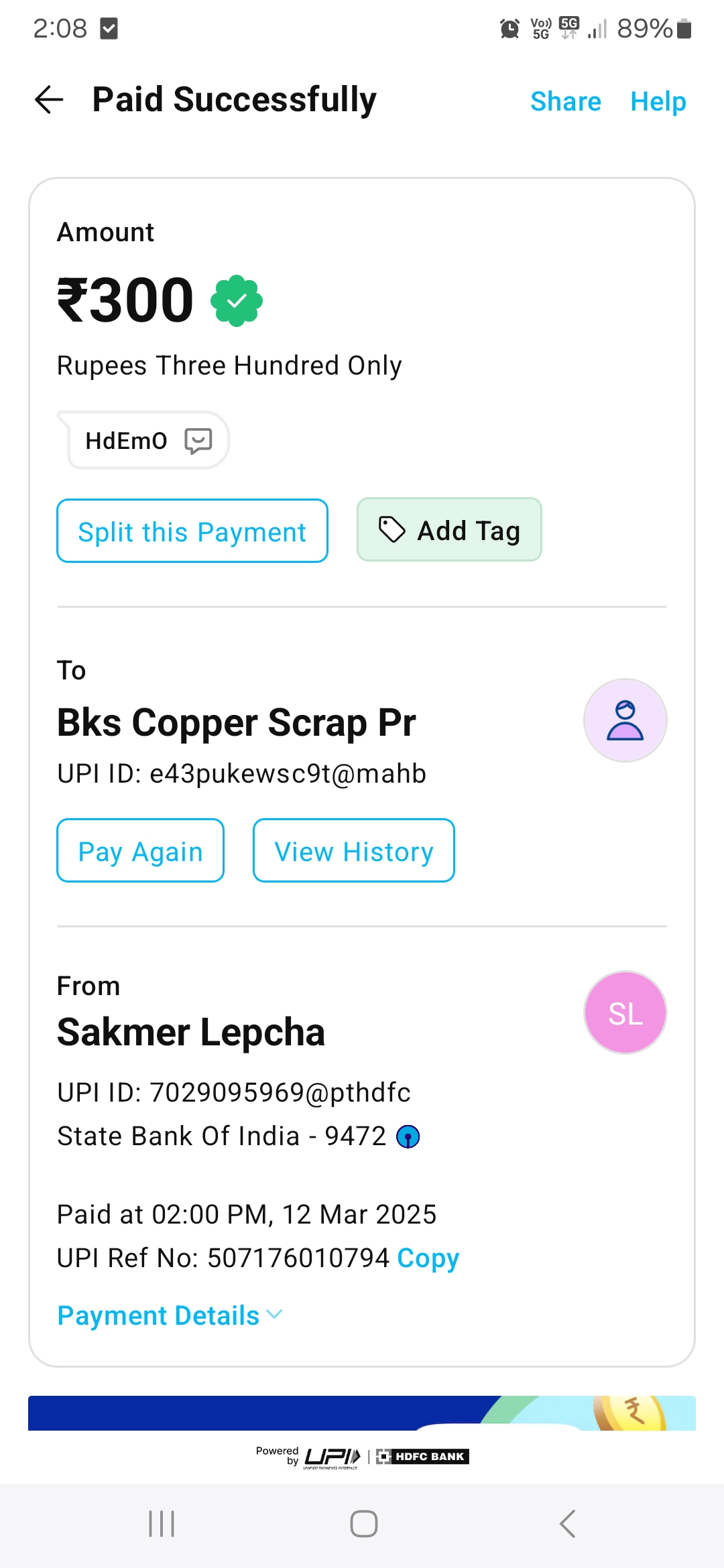
Task: Open the Help link
Action: (x=658, y=102)
